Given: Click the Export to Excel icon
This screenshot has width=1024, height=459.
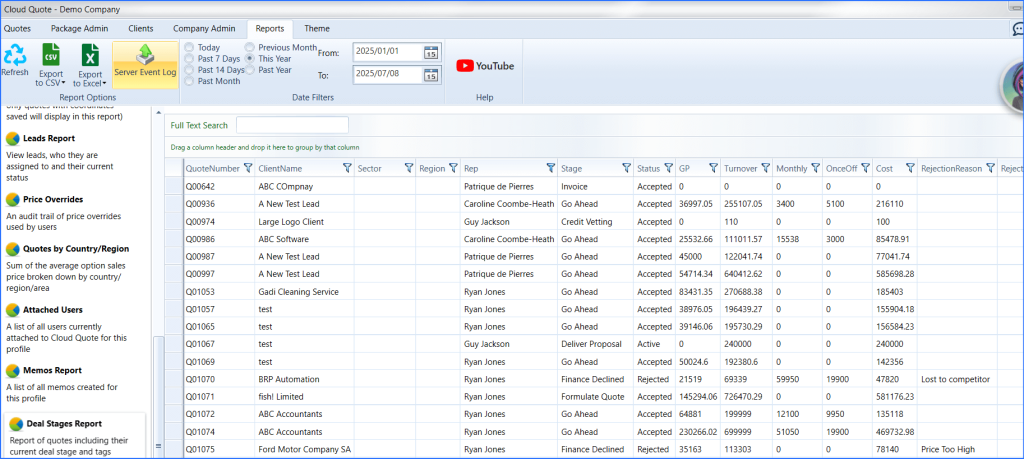Looking at the screenshot, I should click(90, 56).
